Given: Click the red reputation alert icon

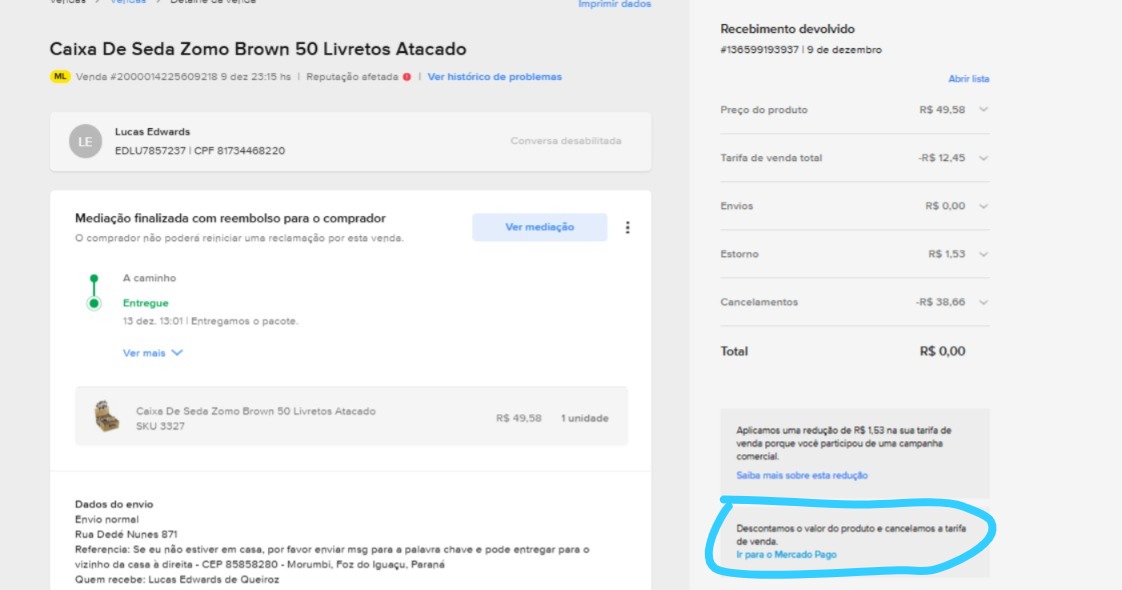Looking at the screenshot, I should (406, 77).
